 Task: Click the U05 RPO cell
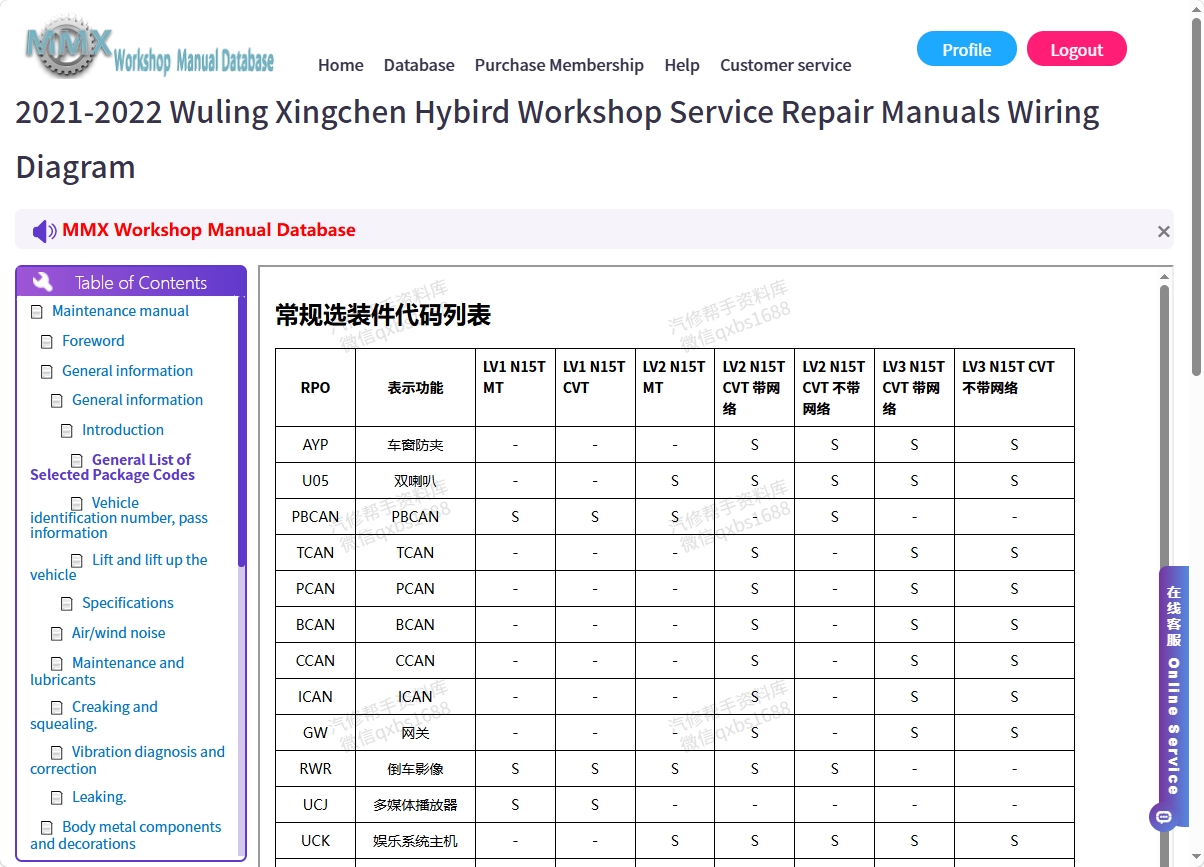coord(315,481)
